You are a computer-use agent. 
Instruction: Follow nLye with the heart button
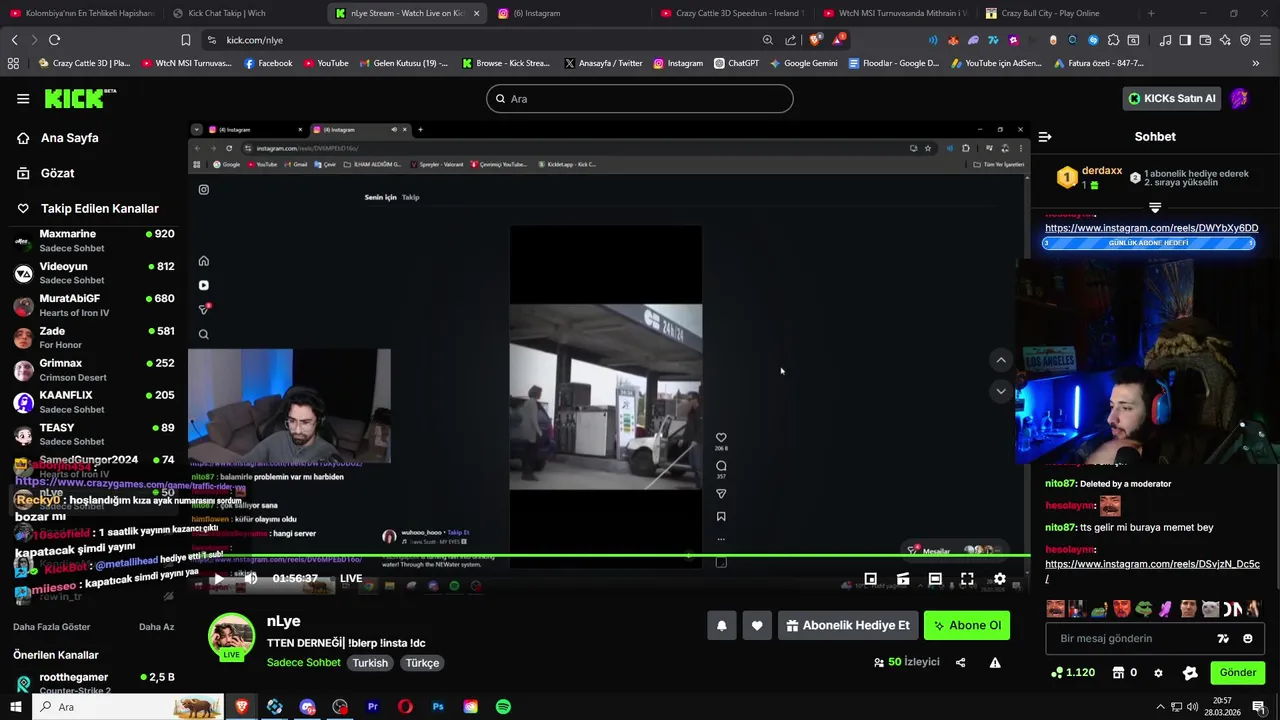click(x=757, y=626)
